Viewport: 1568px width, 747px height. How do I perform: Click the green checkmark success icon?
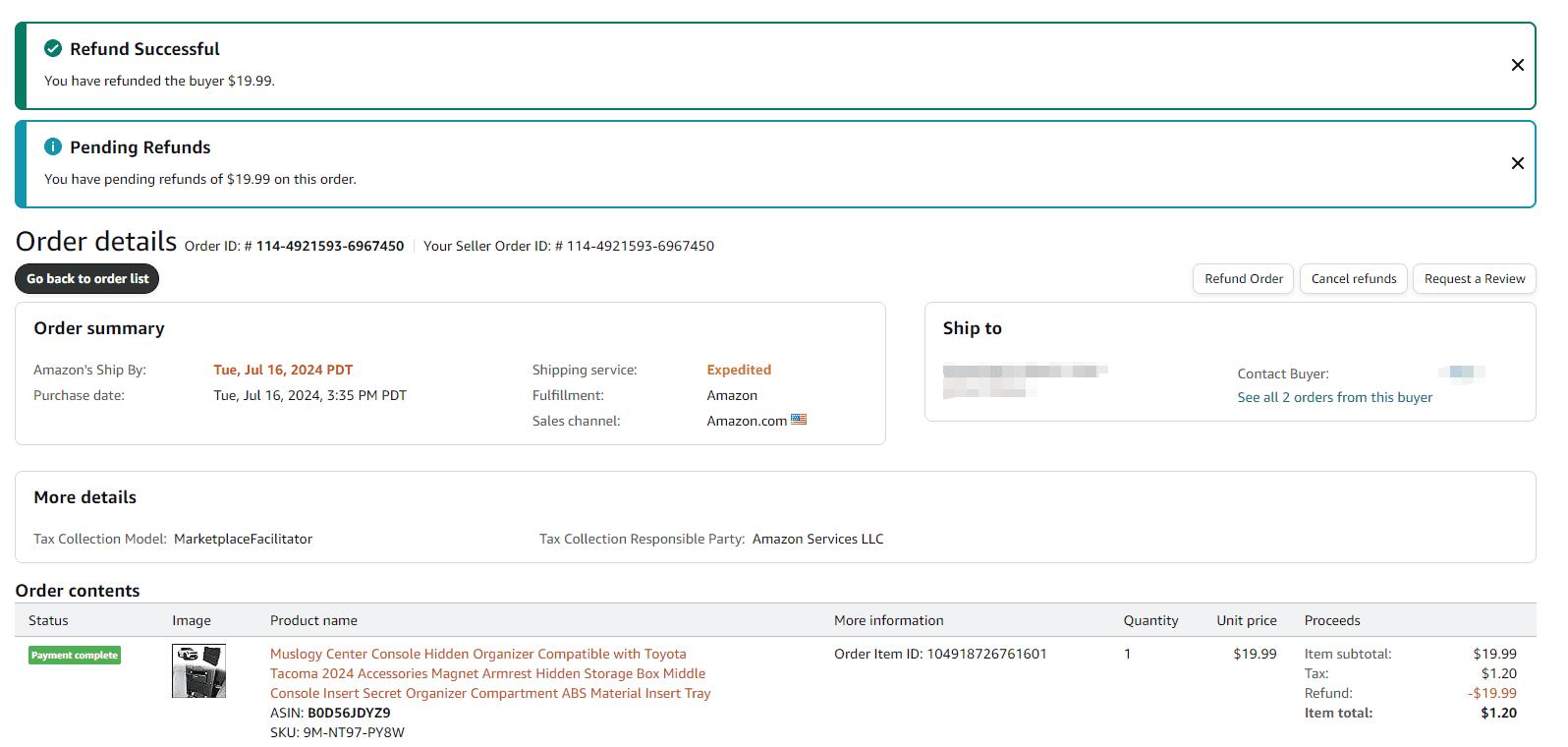pyautogui.click(x=53, y=49)
